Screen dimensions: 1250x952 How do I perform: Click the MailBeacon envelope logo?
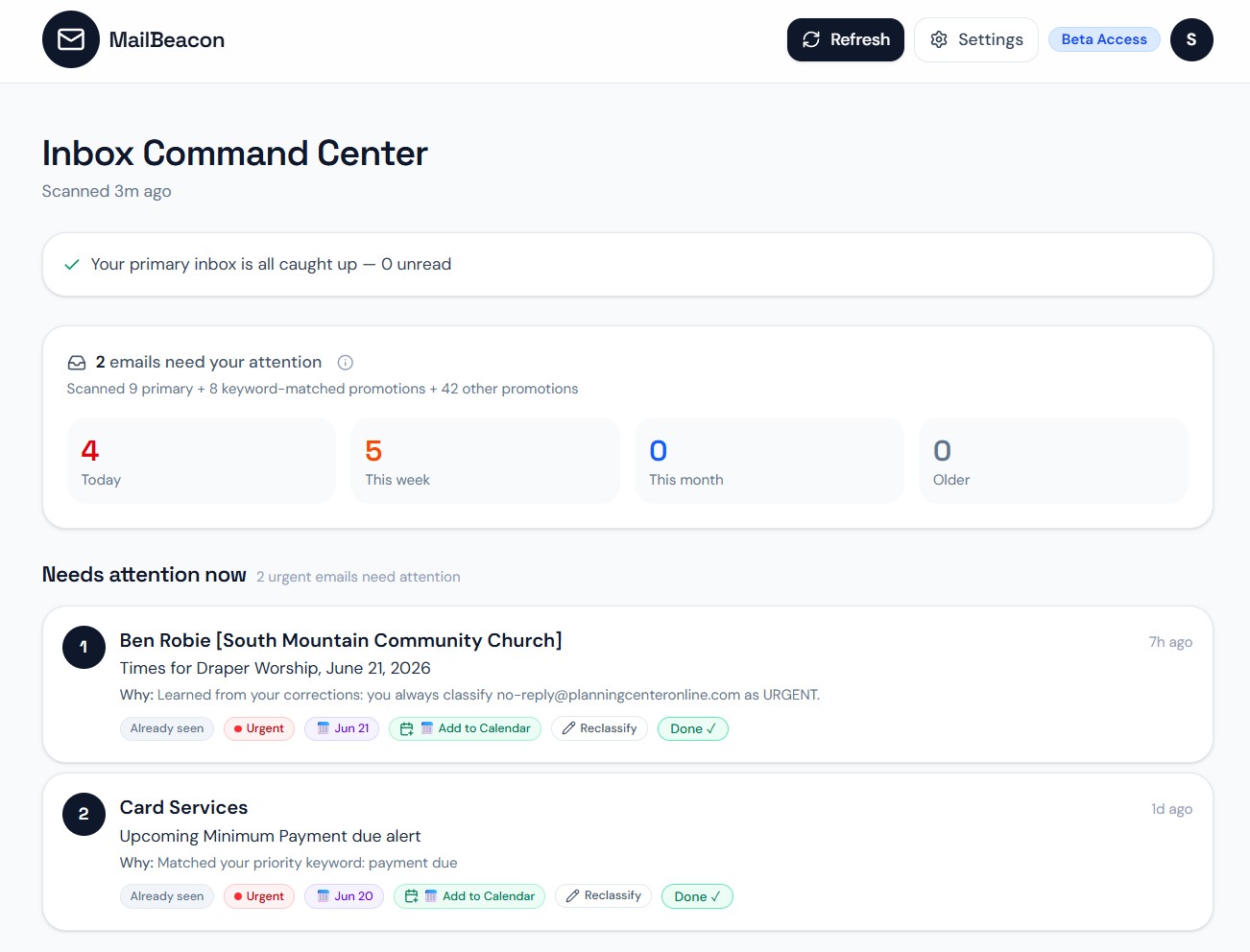pyautogui.click(x=71, y=39)
